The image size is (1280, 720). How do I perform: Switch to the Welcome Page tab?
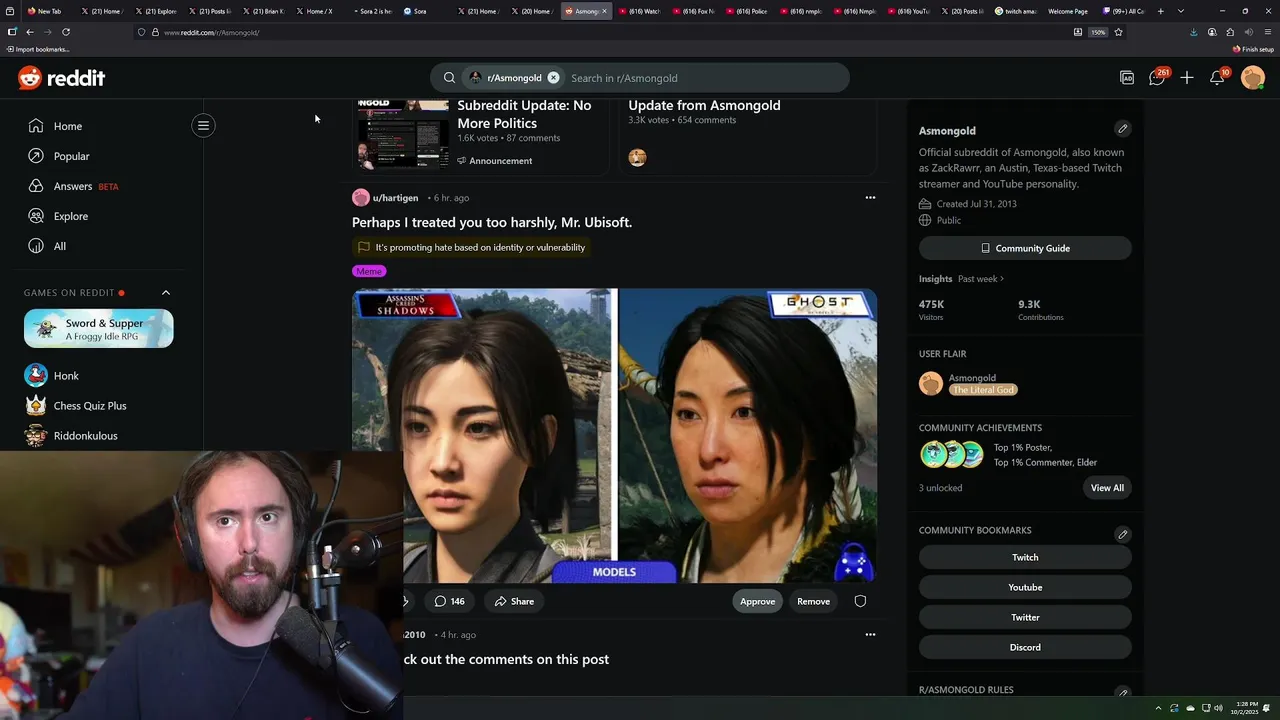coord(1067,11)
